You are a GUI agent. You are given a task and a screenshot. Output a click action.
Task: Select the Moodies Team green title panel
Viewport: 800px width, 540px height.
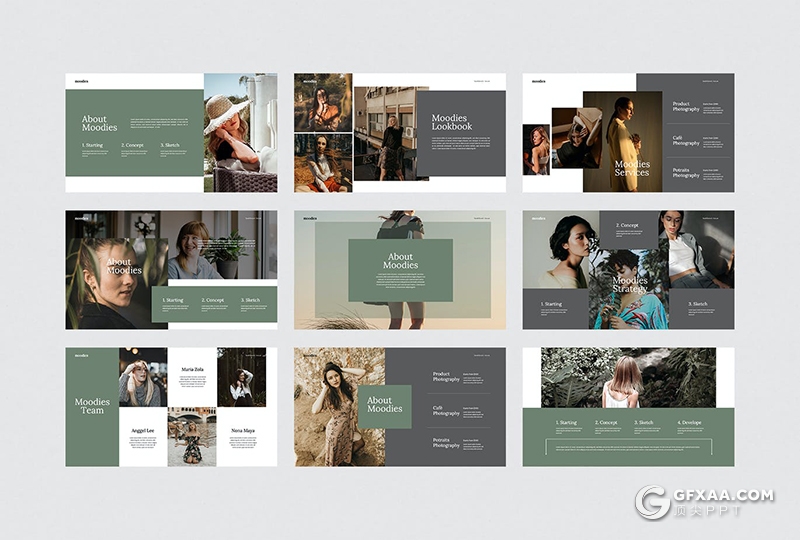(92, 406)
